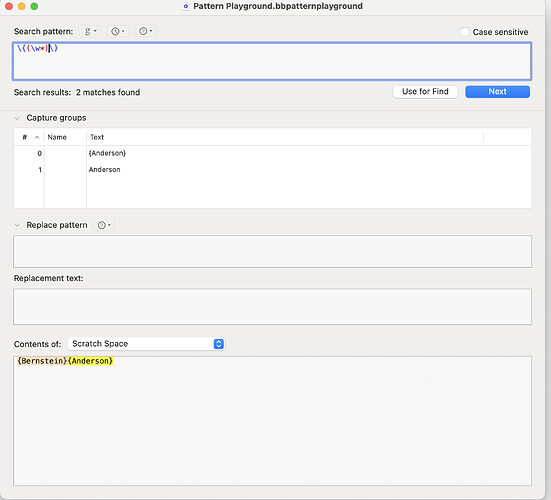Open the saved Grep patterns 'g' popup

(x=90, y=31)
